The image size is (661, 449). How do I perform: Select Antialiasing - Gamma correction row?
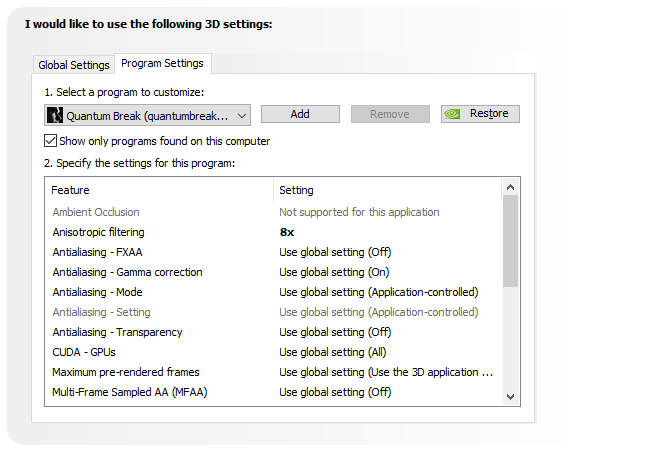pyautogui.click(x=127, y=272)
